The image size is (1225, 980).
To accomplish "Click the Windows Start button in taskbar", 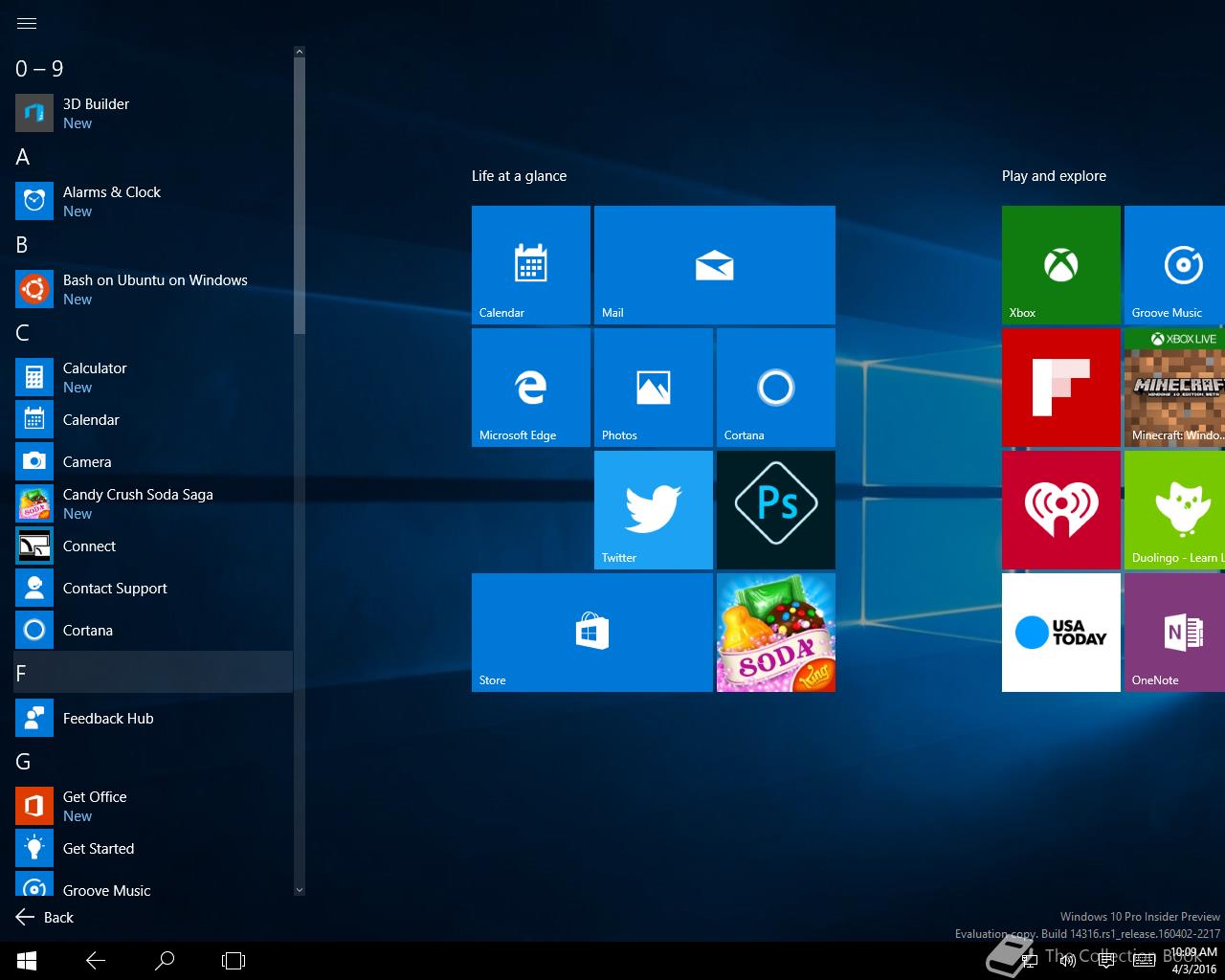I will pos(27,961).
